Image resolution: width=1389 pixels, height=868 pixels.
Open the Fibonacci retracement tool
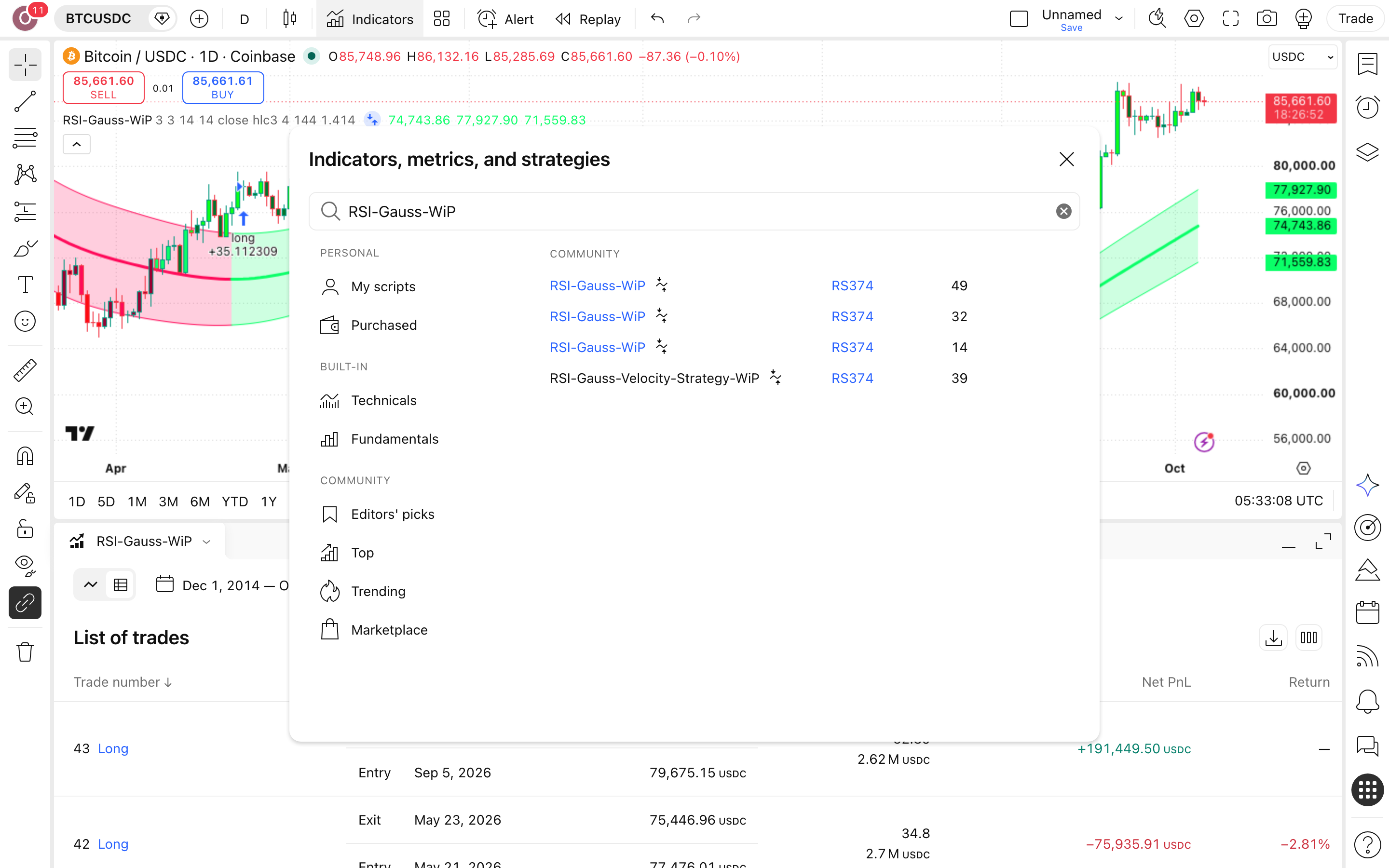click(25, 138)
